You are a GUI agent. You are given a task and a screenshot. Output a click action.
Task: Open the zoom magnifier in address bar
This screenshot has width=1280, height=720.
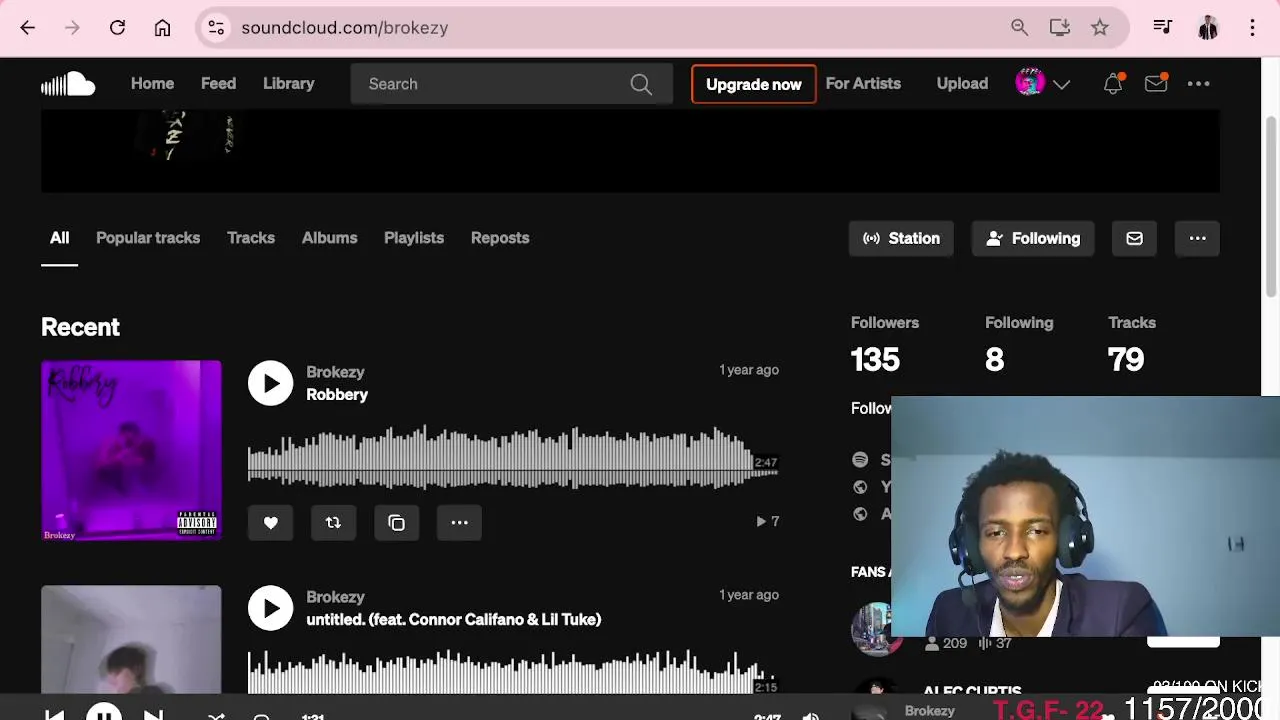coord(1019,28)
